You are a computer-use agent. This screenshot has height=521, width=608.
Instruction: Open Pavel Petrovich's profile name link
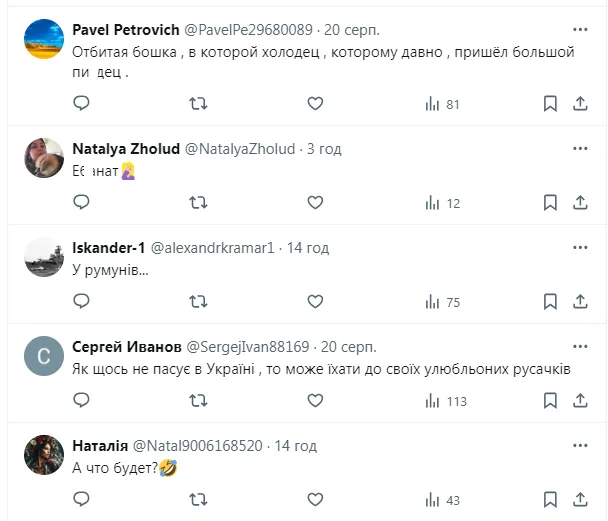coord(124,29)
